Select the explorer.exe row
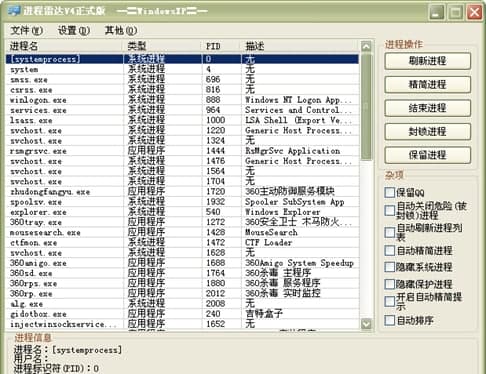486x374 pixels. click(x=183, y=212)
